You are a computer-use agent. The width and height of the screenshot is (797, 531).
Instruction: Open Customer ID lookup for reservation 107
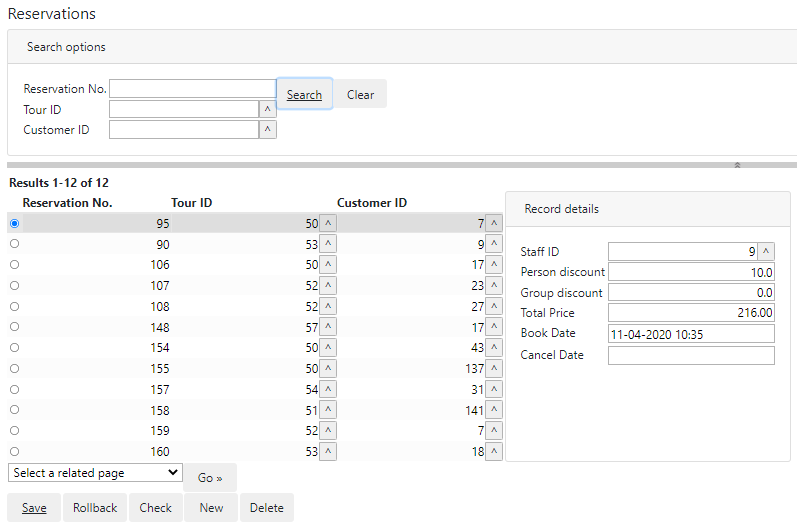[494, 286]
